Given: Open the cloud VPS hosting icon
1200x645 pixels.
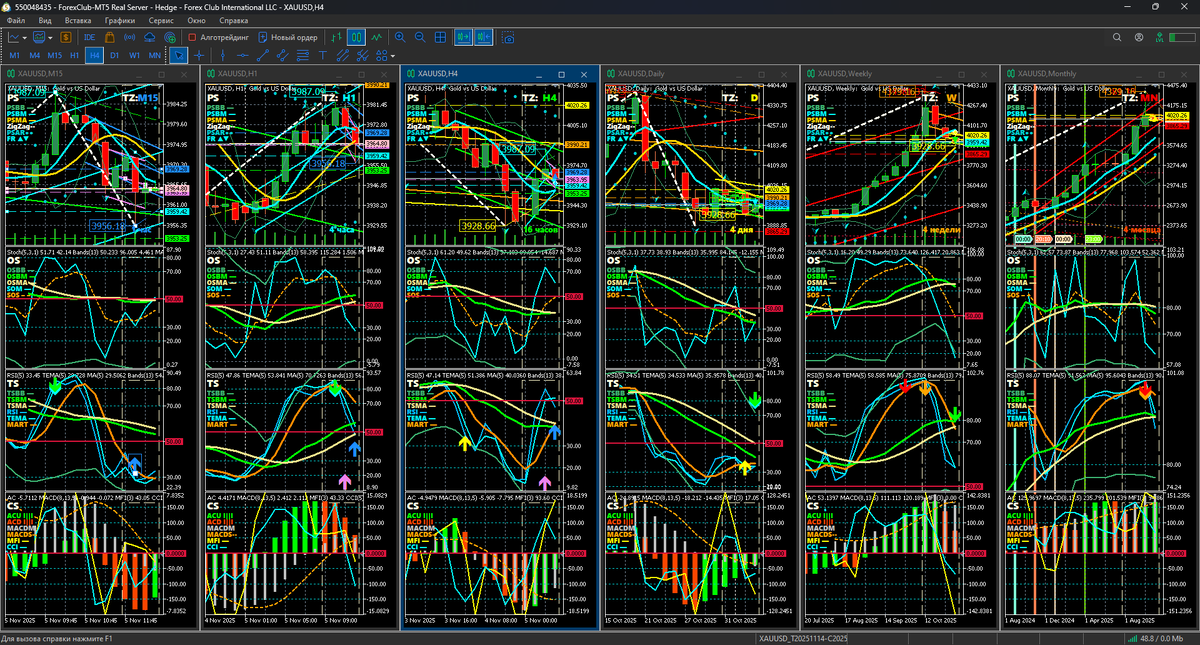Looking at the screenshot, I should tap(149, 37).
